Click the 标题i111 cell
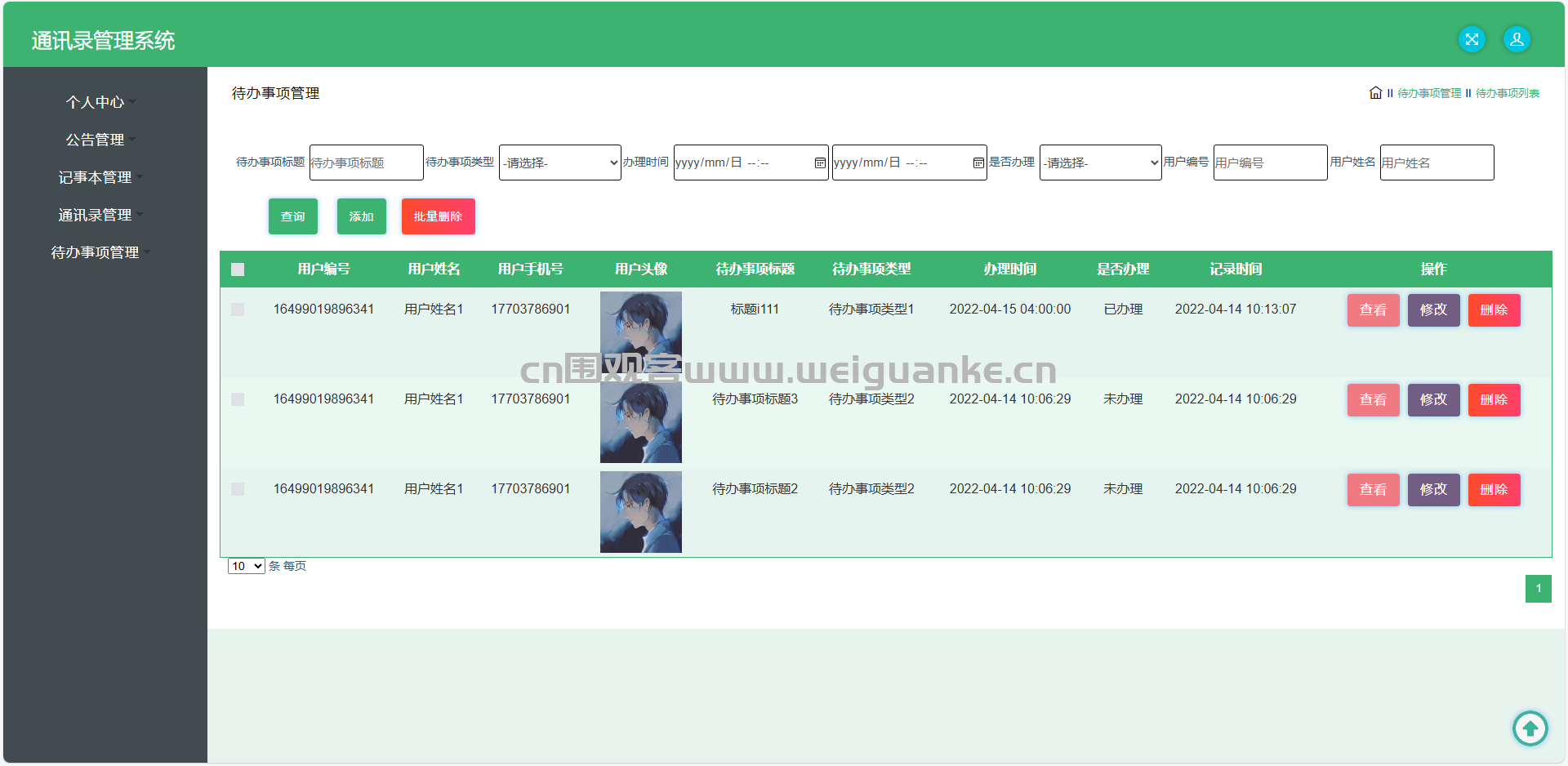1568x766 pixels. (x=755, y=310)
